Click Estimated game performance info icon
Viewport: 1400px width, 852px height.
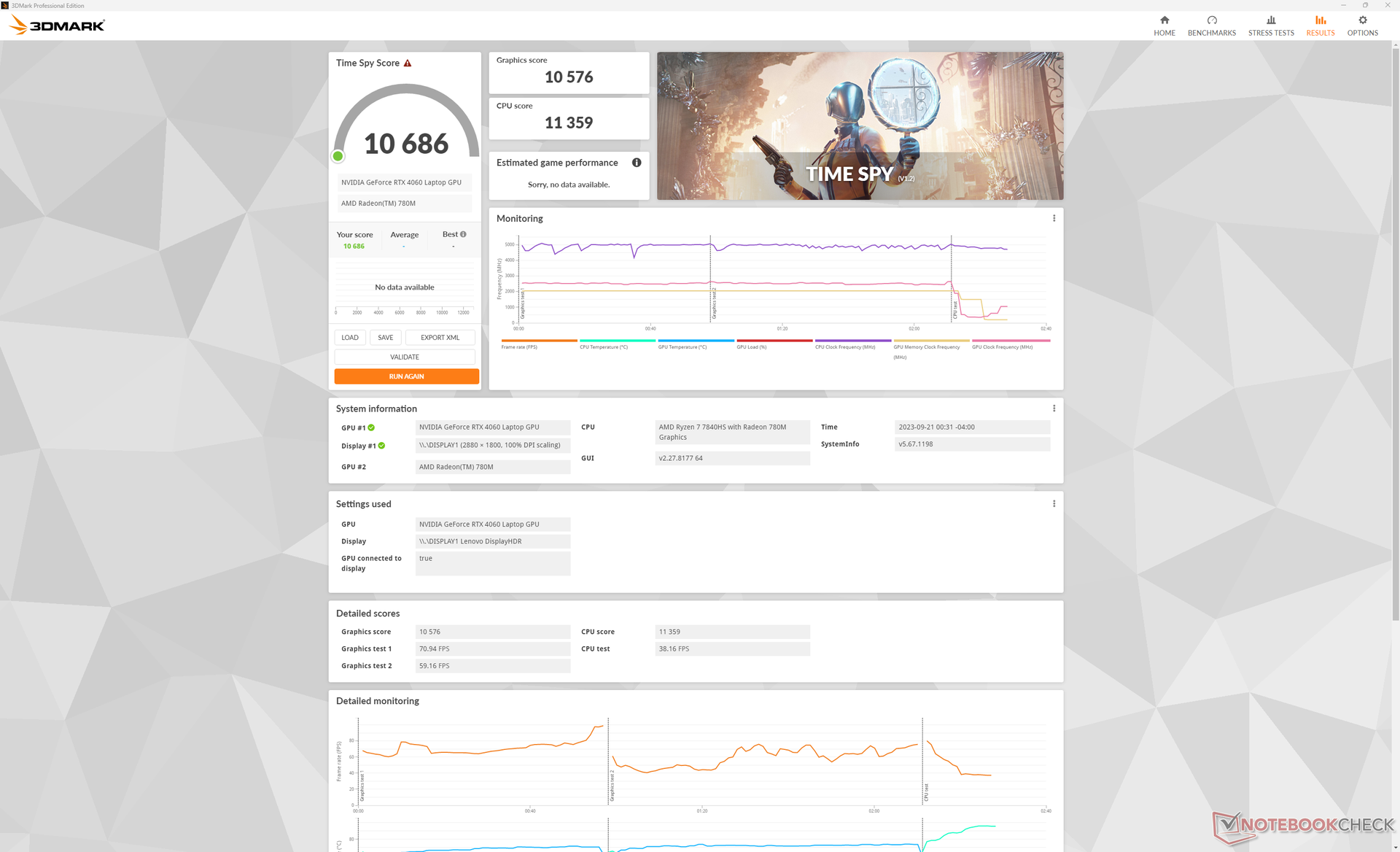pyautogui.click(x=637, y=163)
